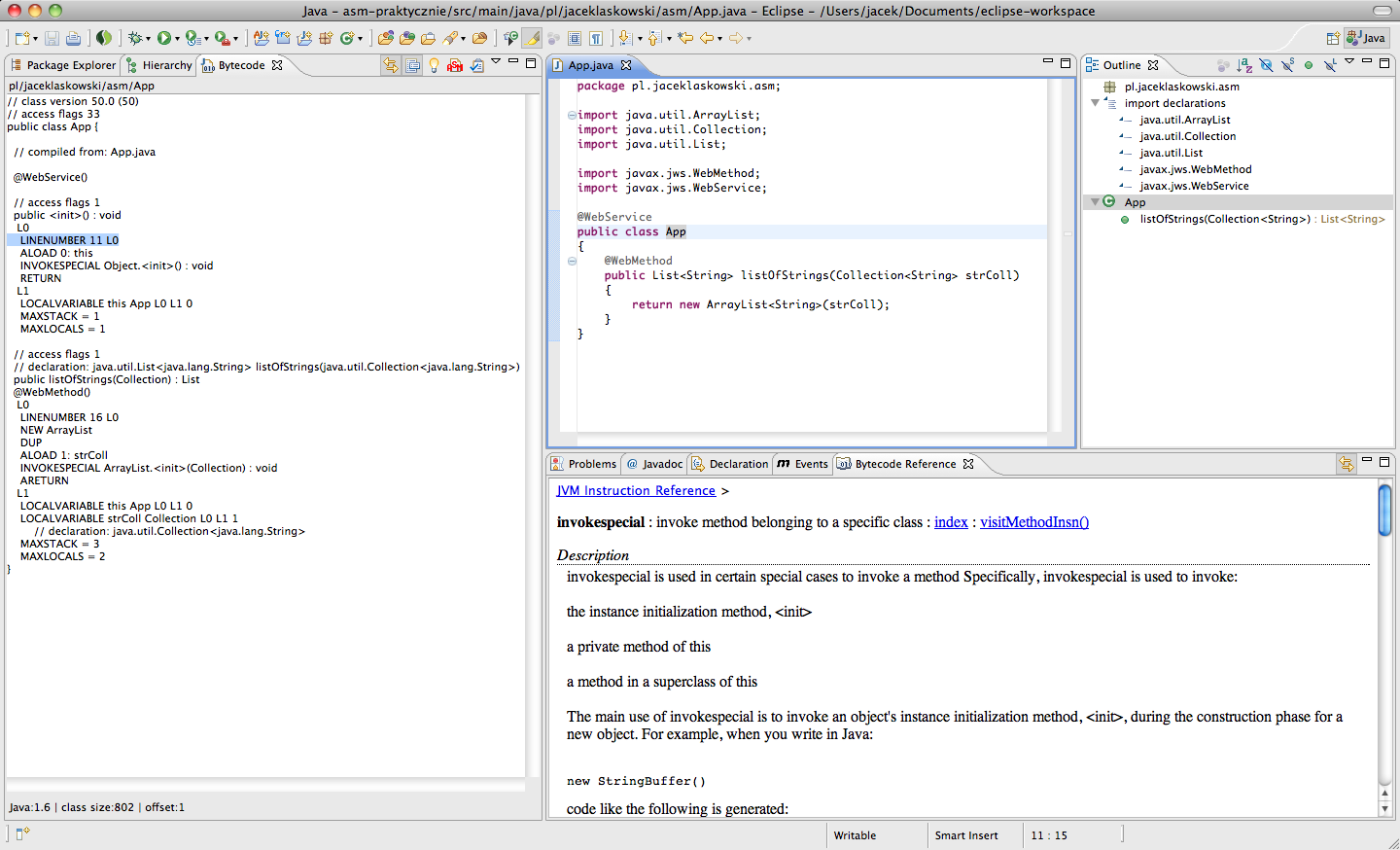Open the Debug dropdown arrow
The image size is (1400, 850).
(x=148, y=39)
